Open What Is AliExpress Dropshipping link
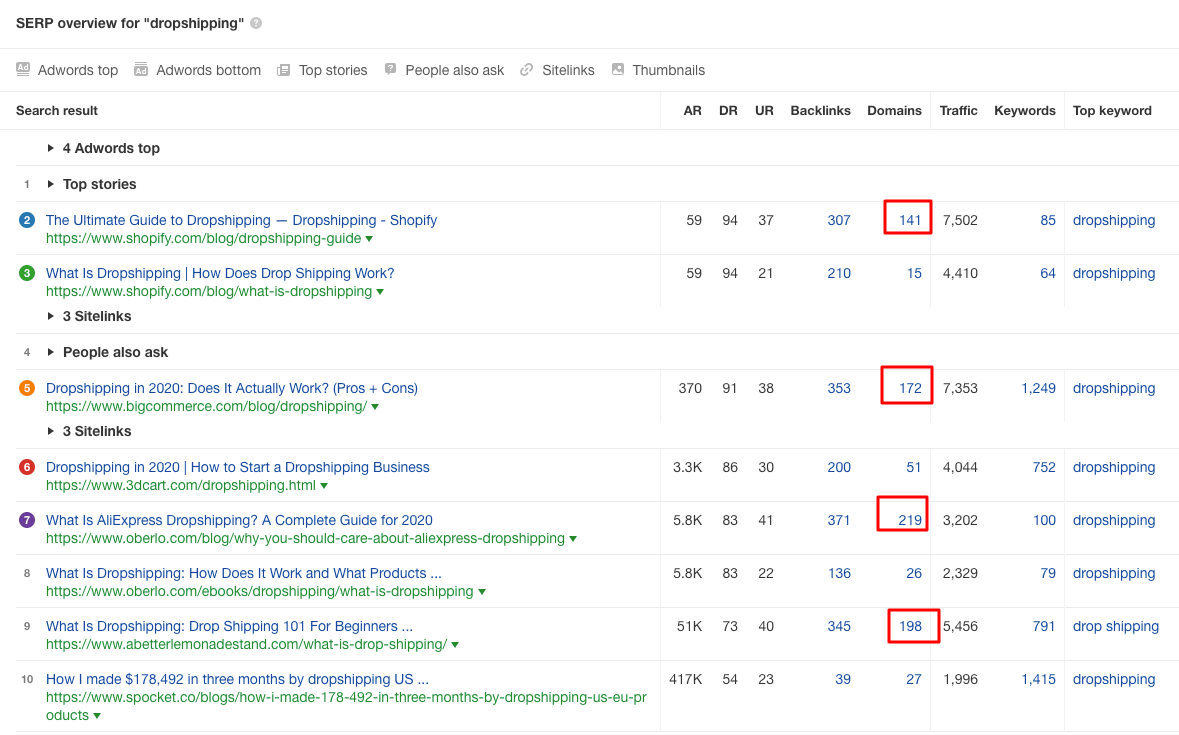 (x=239, y=520)
